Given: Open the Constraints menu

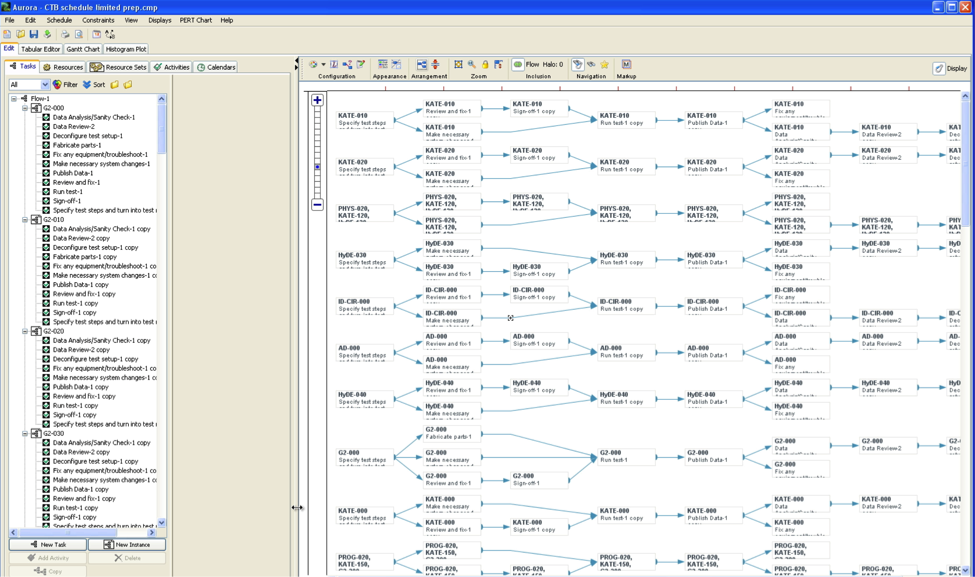Looking at the screenshot, I should click(x=98, y=20).
